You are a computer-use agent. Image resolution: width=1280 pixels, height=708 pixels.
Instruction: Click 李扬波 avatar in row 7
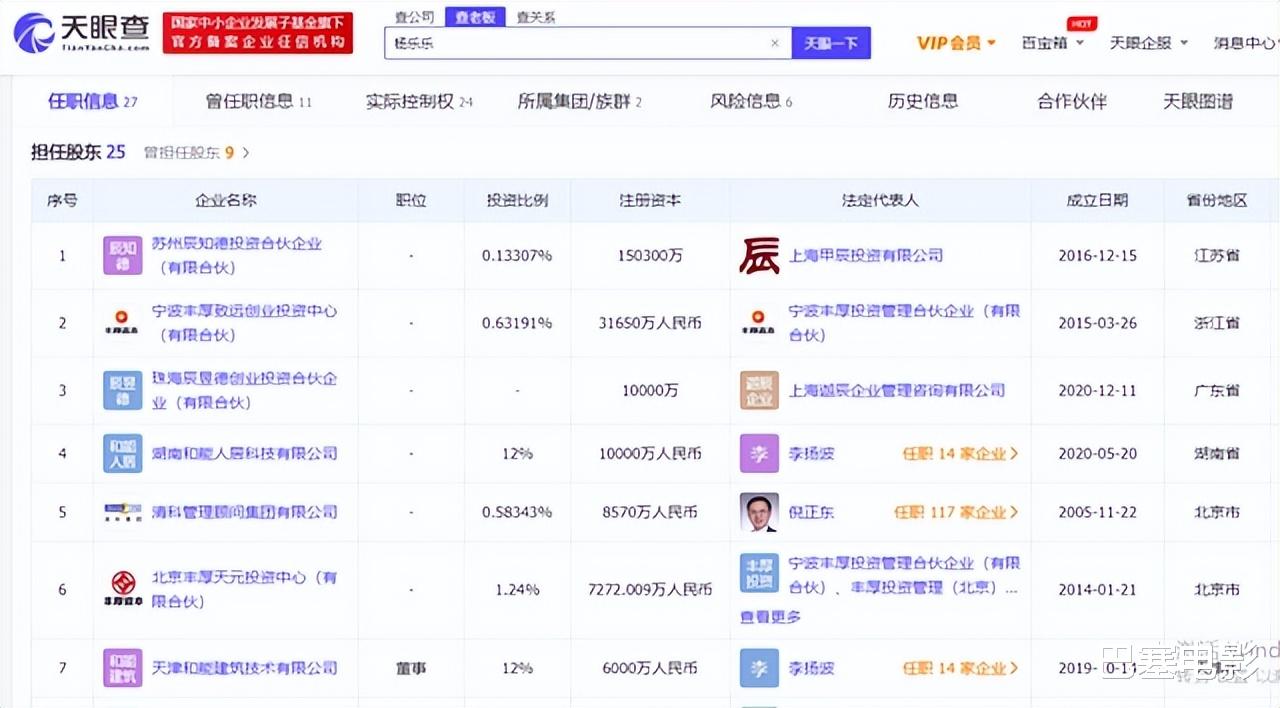click(759, 667)
